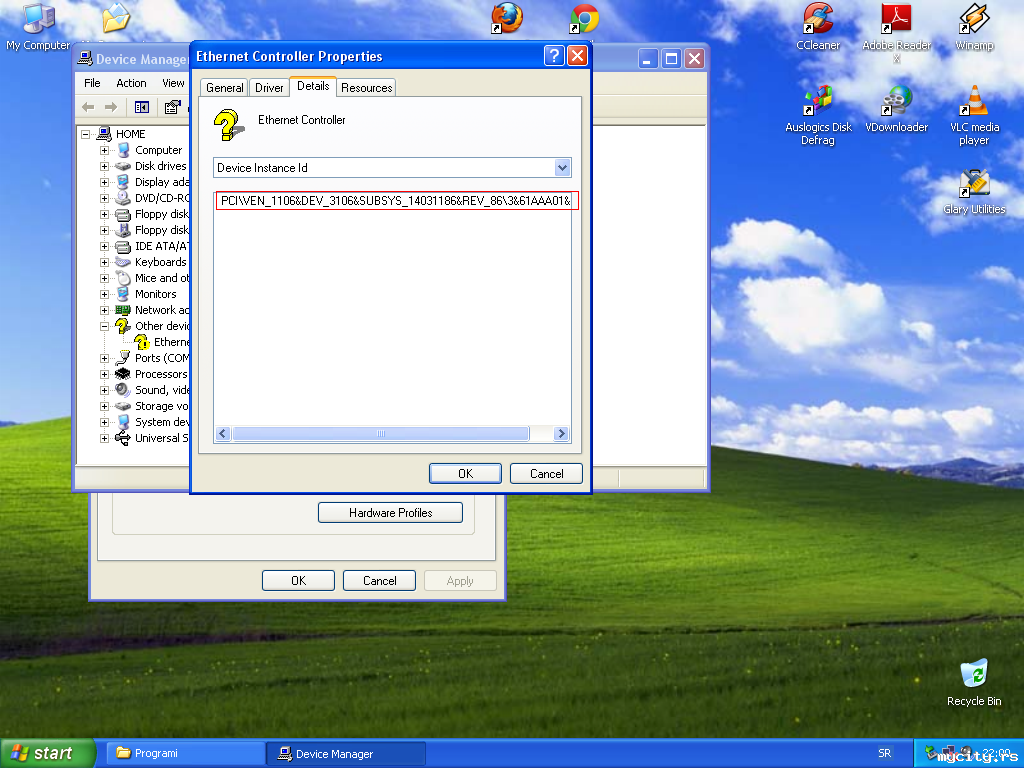Click the scroll-left arrow of value list
The image size is (1024, 768).
223,434
